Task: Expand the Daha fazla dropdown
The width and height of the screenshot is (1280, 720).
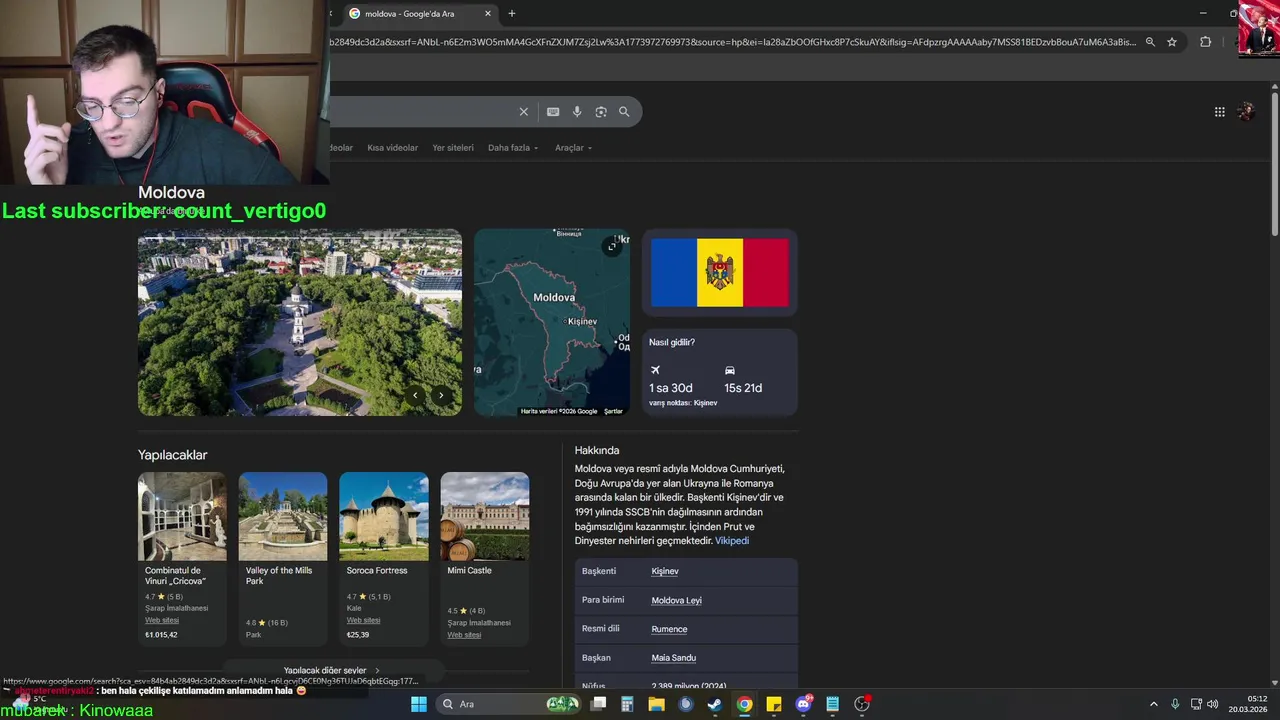Action: 513,148
